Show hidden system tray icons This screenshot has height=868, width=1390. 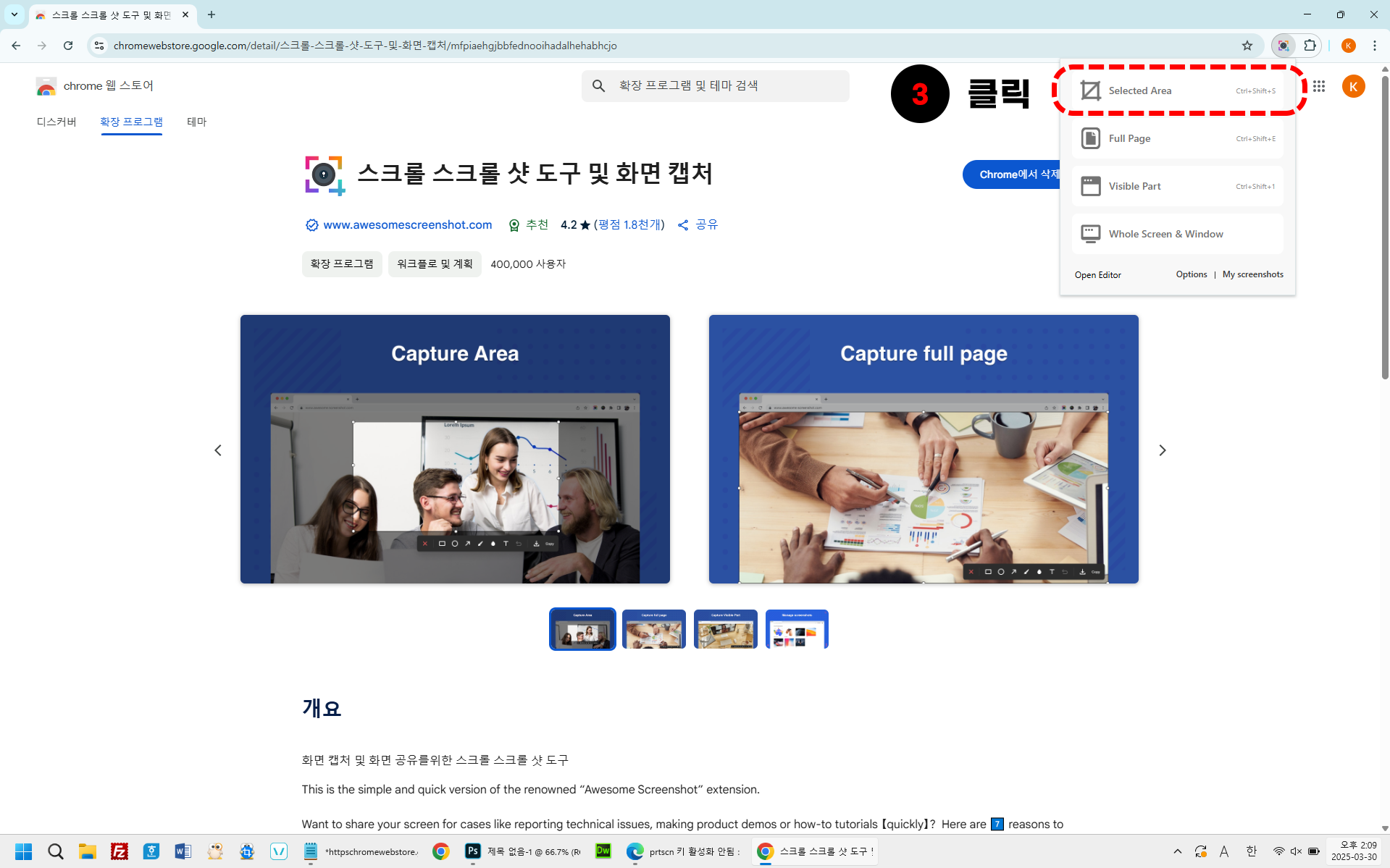click(1177, 851)
